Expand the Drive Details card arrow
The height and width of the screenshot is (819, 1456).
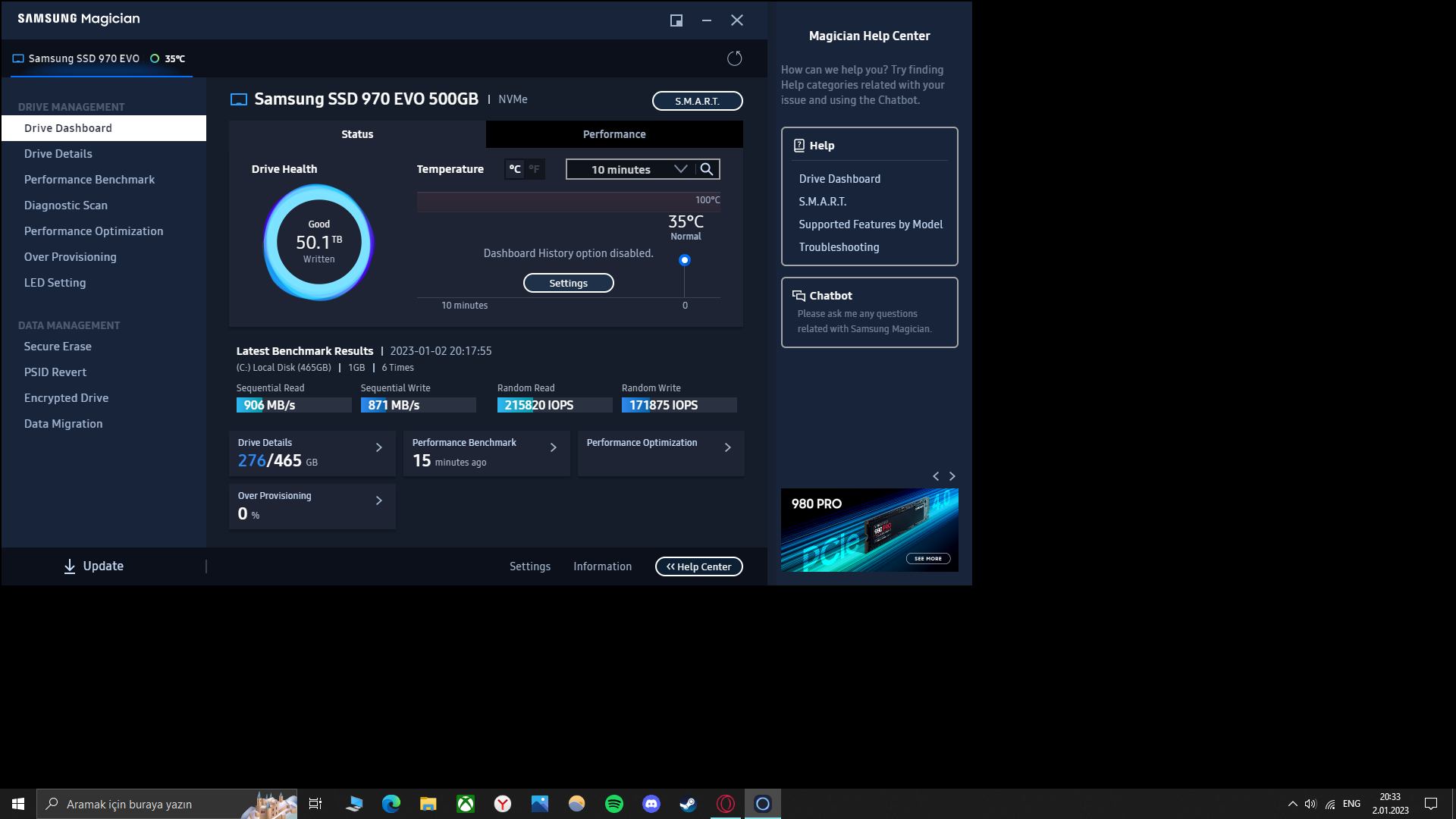click(379, 447)
